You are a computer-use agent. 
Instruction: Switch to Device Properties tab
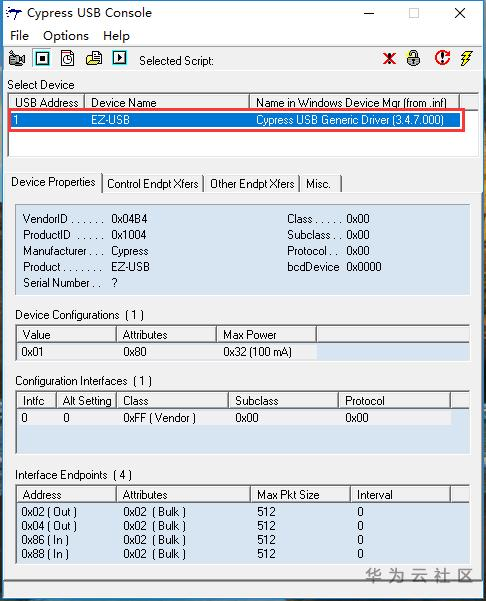click(53, 182)
